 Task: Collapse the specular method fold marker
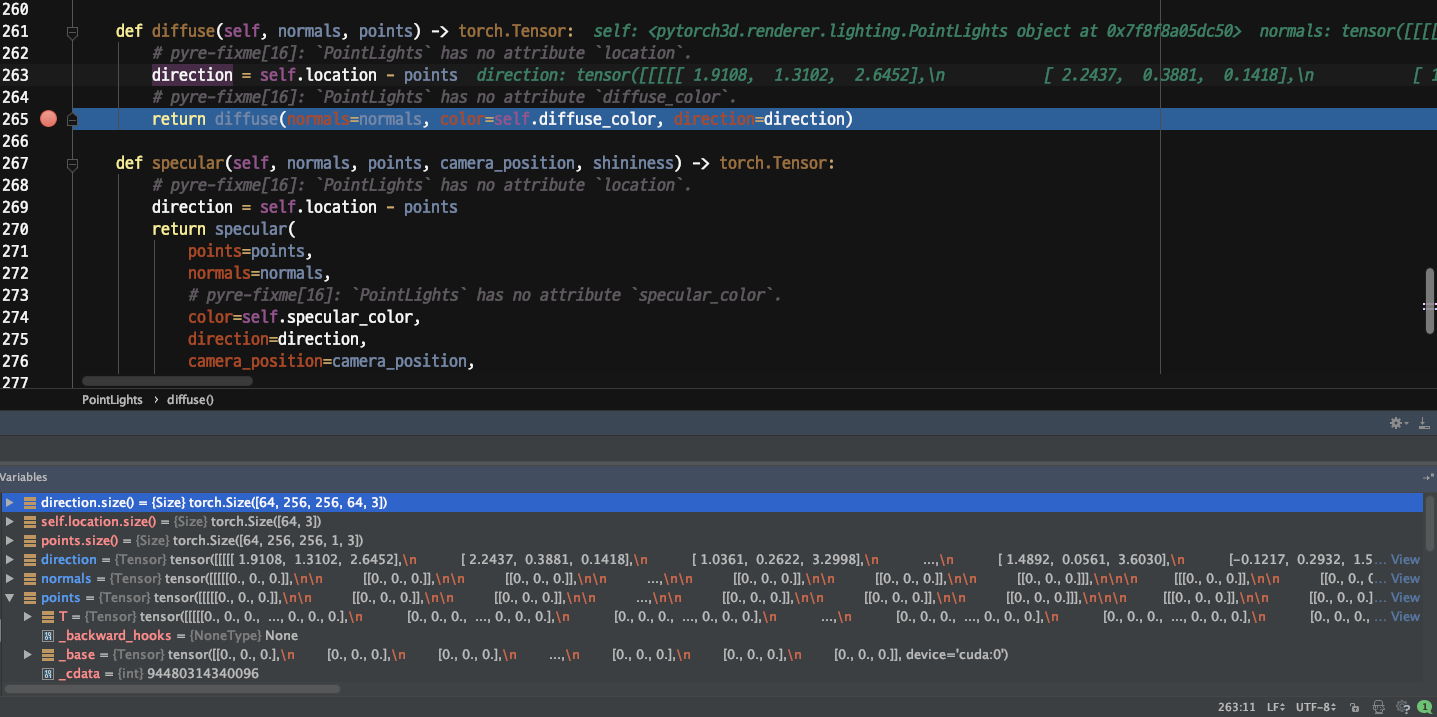pyautogui.click(x=72, y=163)
